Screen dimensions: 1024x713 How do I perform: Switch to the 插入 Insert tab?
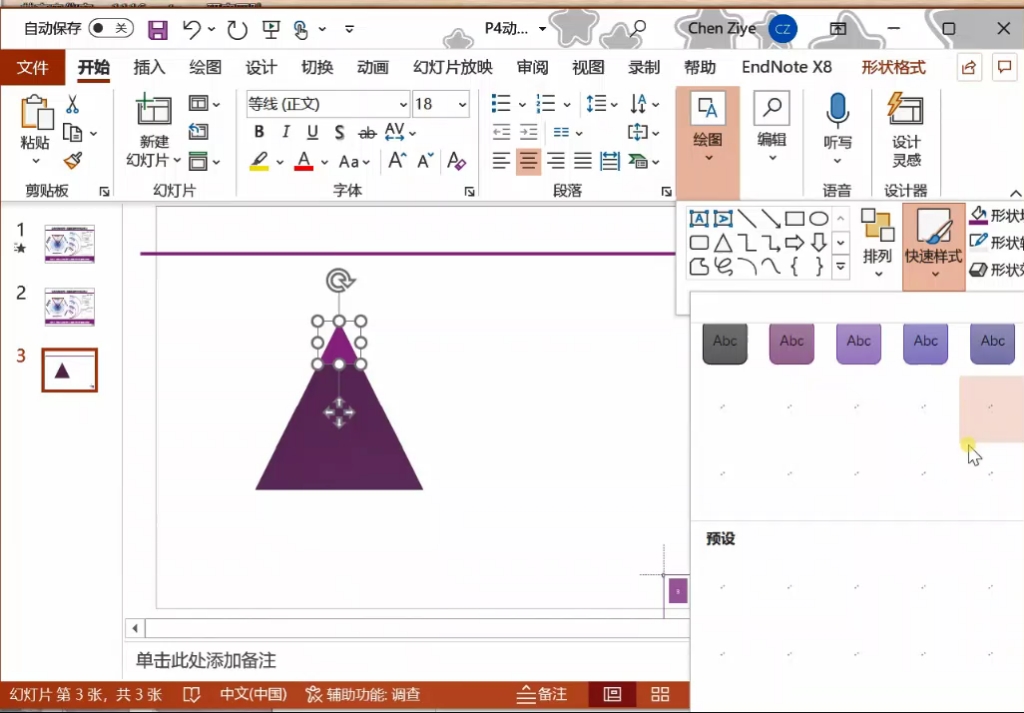tap(148, 67)
